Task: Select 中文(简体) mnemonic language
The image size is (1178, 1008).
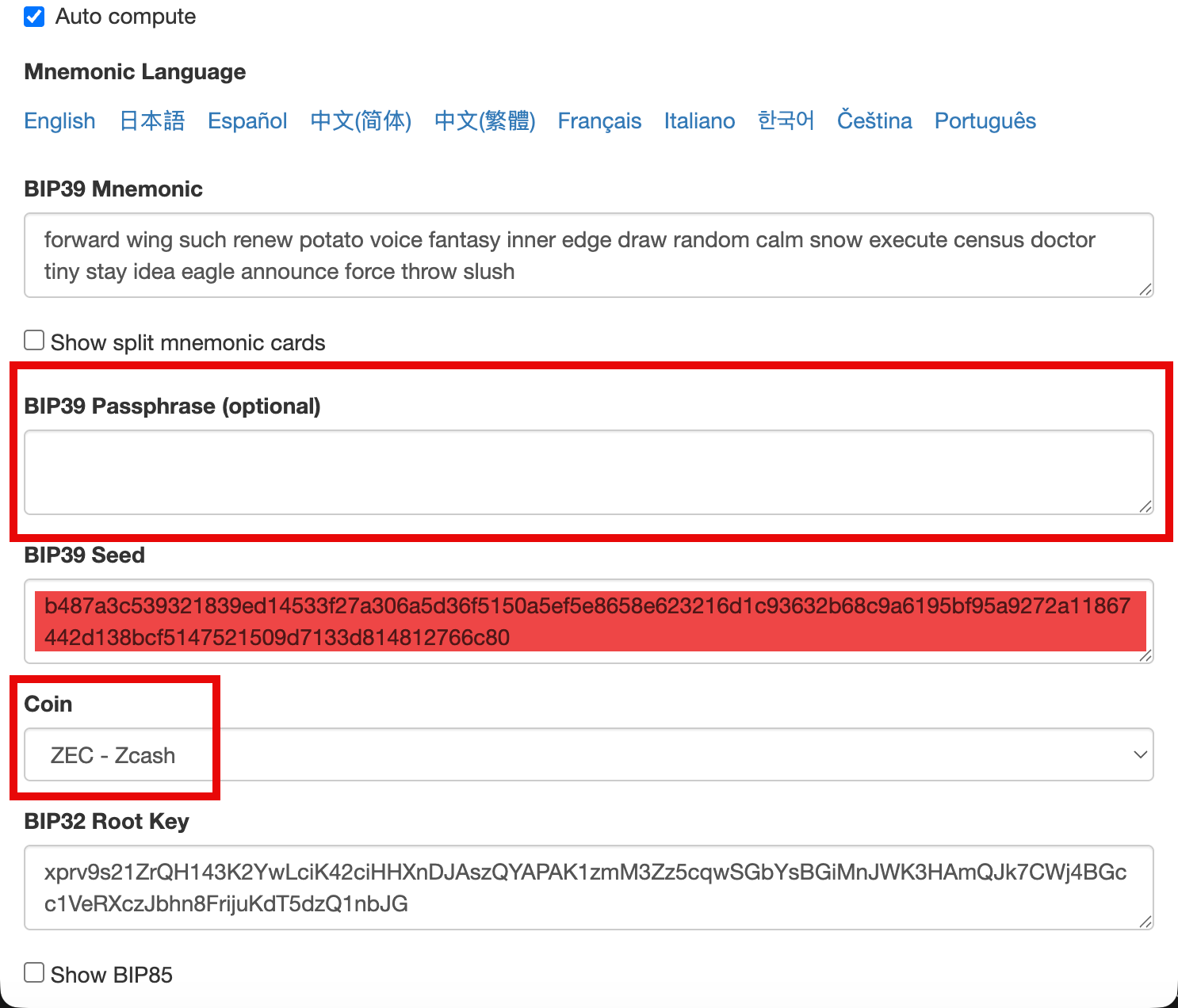Action: (361, 120)
